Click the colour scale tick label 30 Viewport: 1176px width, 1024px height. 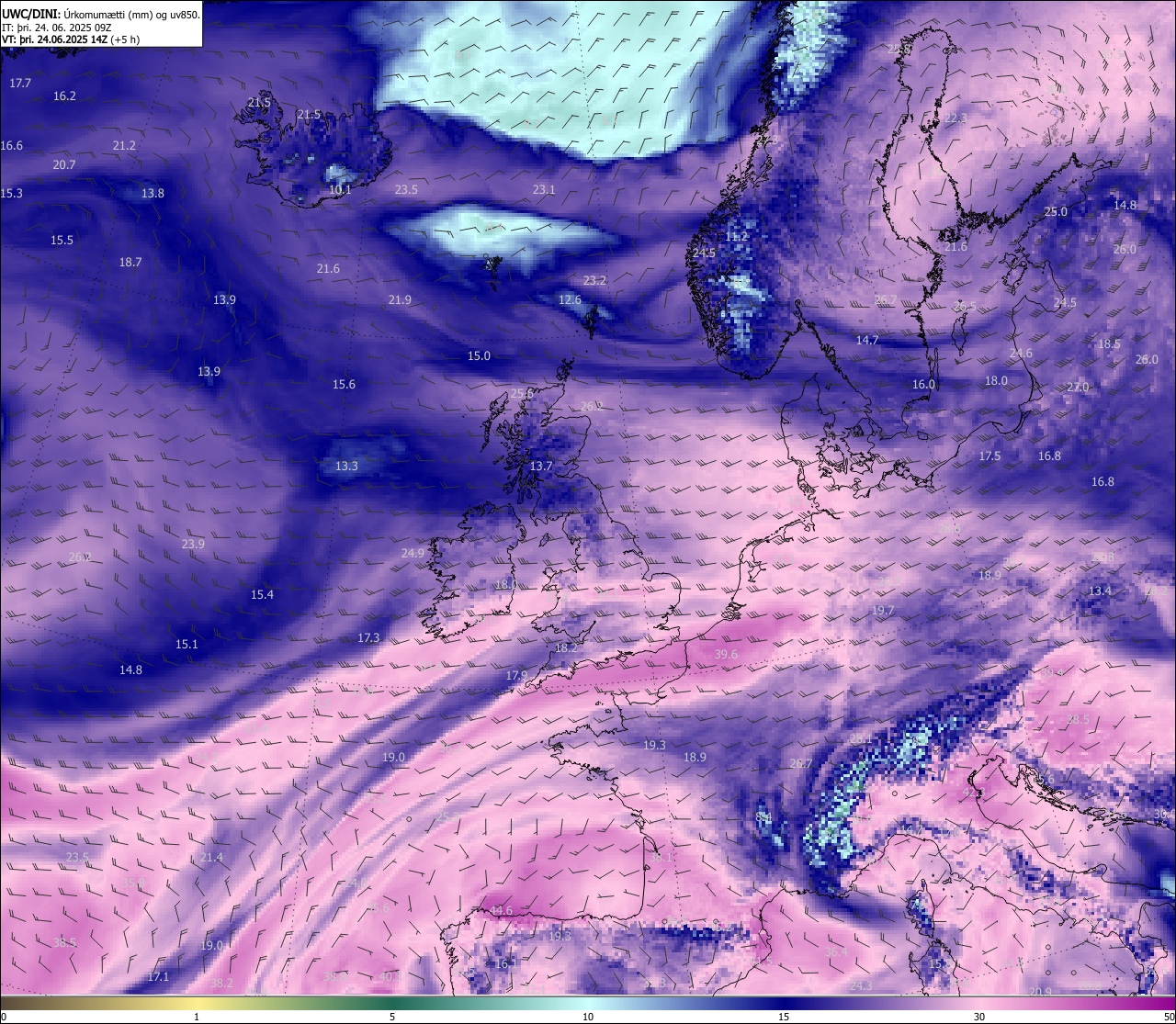tap(979, 1017)
